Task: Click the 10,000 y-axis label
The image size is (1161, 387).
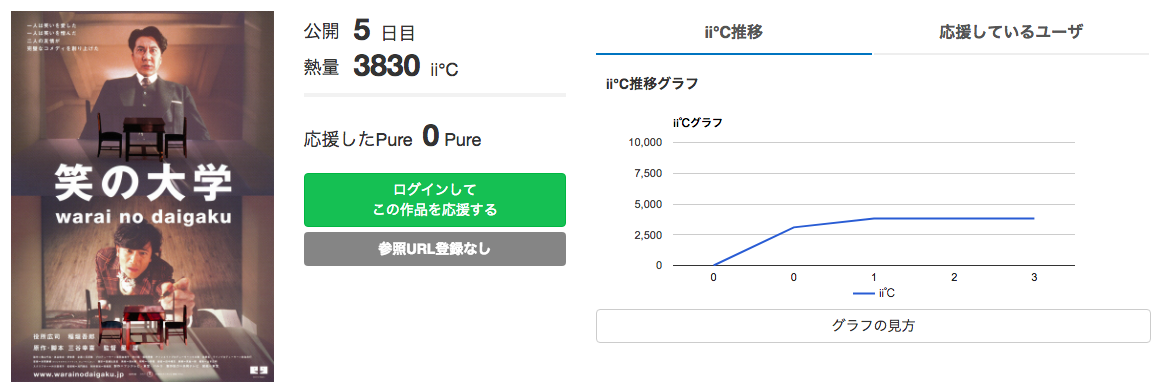Action: click(x=645, y=142)
